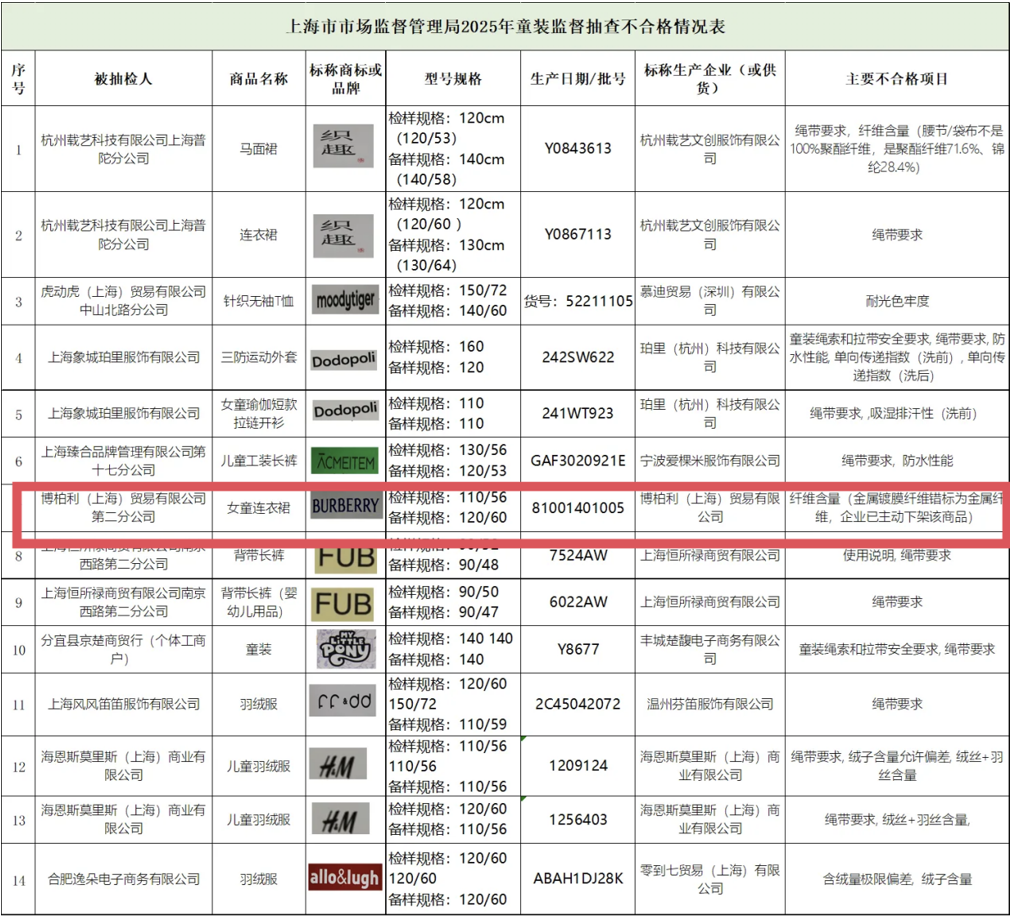Click the BURBERRY brand logo
The height and width of the screenshot is (917, 1011).
point(345,506)
